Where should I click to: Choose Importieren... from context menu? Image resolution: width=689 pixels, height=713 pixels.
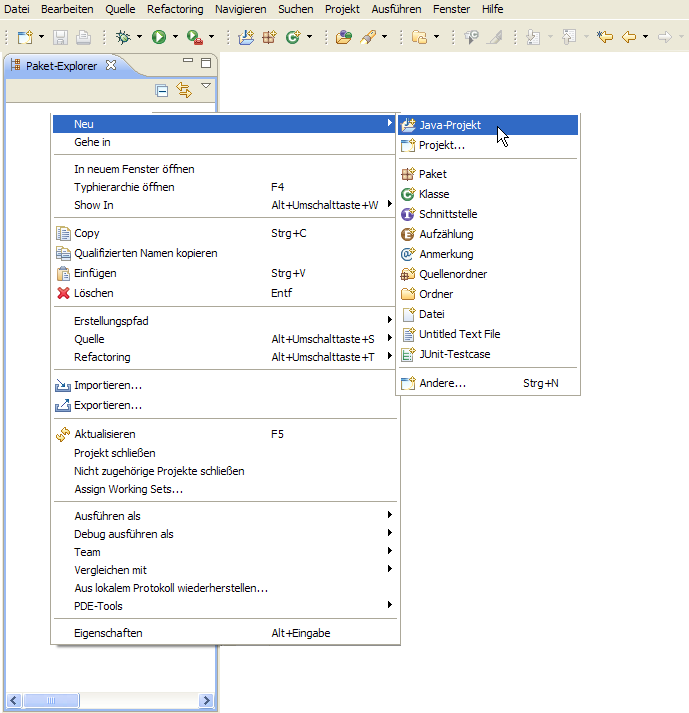click(108, 385)
